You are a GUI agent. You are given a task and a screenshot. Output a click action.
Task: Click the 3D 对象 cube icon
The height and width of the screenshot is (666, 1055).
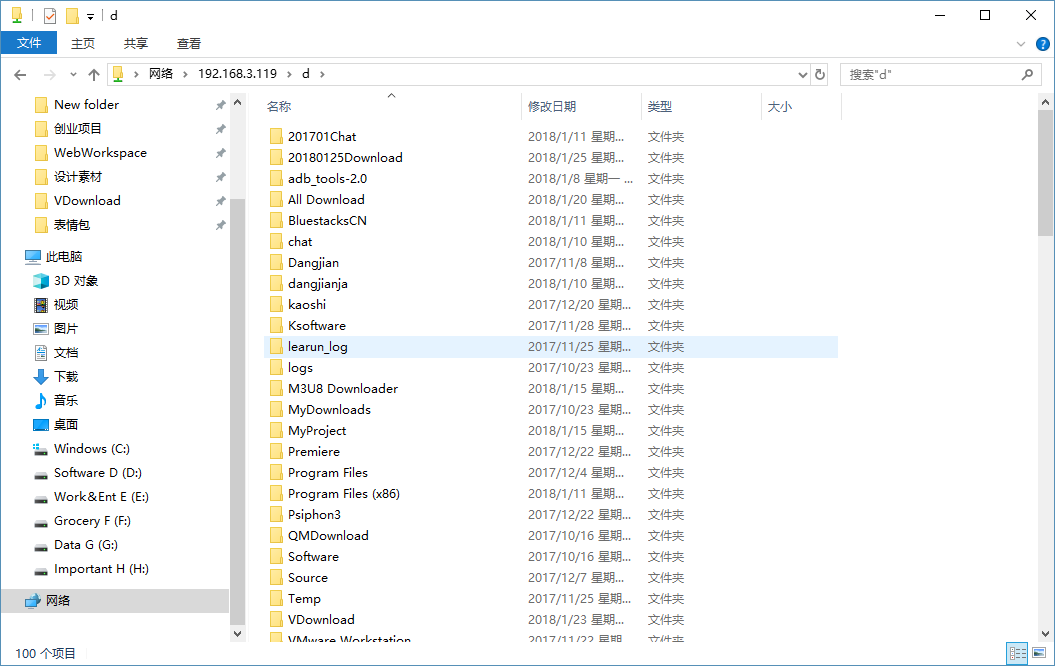41,281
